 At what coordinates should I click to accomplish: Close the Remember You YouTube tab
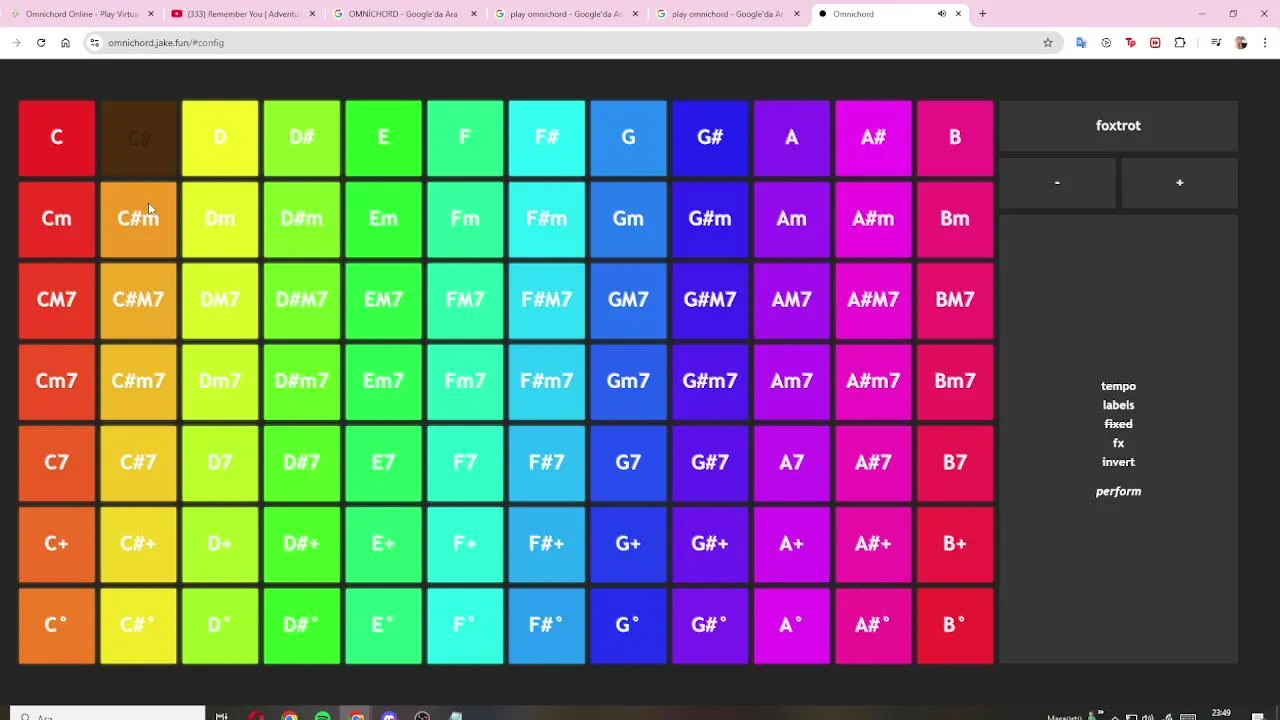pyautogui.click(x=312, y=14)
